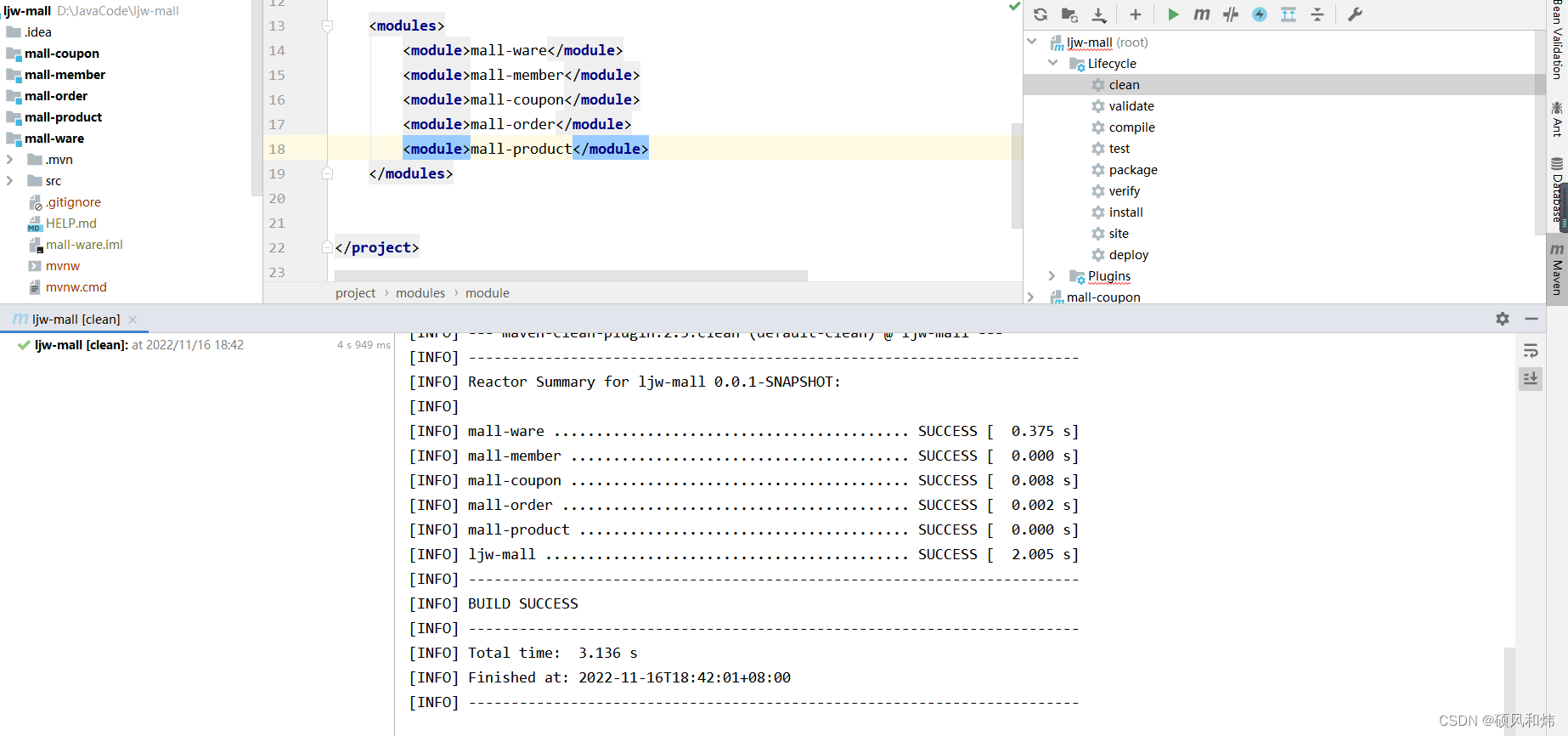This screenshot has height=736, width=1568.
Task: Place cursor in mall-product module line
Action: (x=526, y=149)
